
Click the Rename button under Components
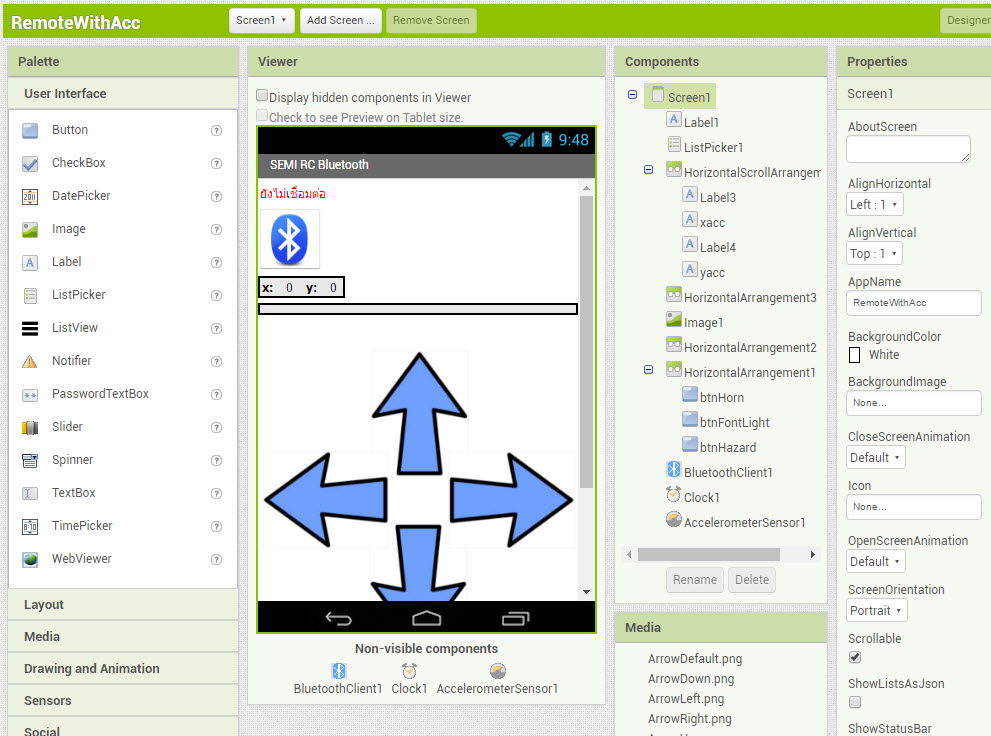pos(694,579)
